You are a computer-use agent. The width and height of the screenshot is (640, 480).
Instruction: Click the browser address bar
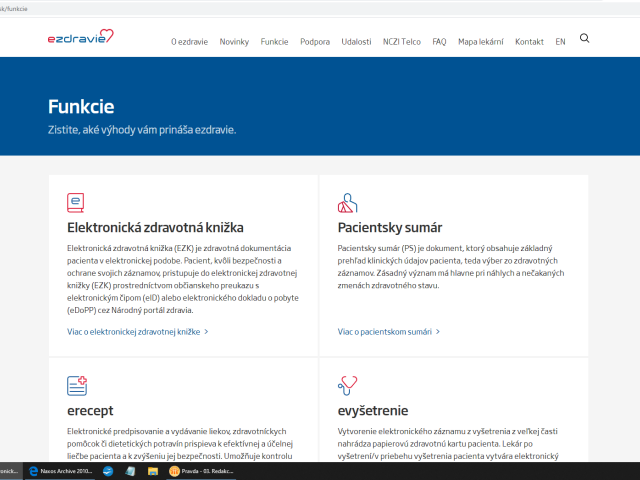pyautogui.click(x=302, y=9)
